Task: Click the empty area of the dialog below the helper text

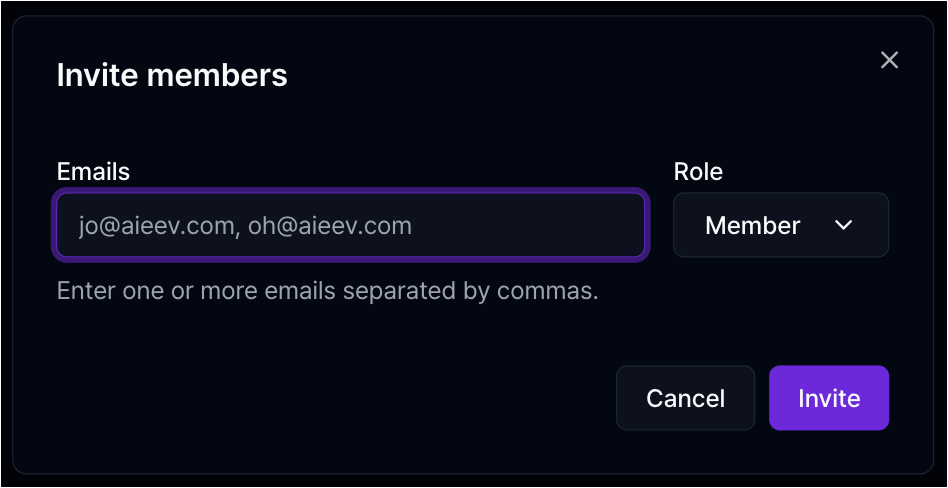Action: tap(302, 387)
